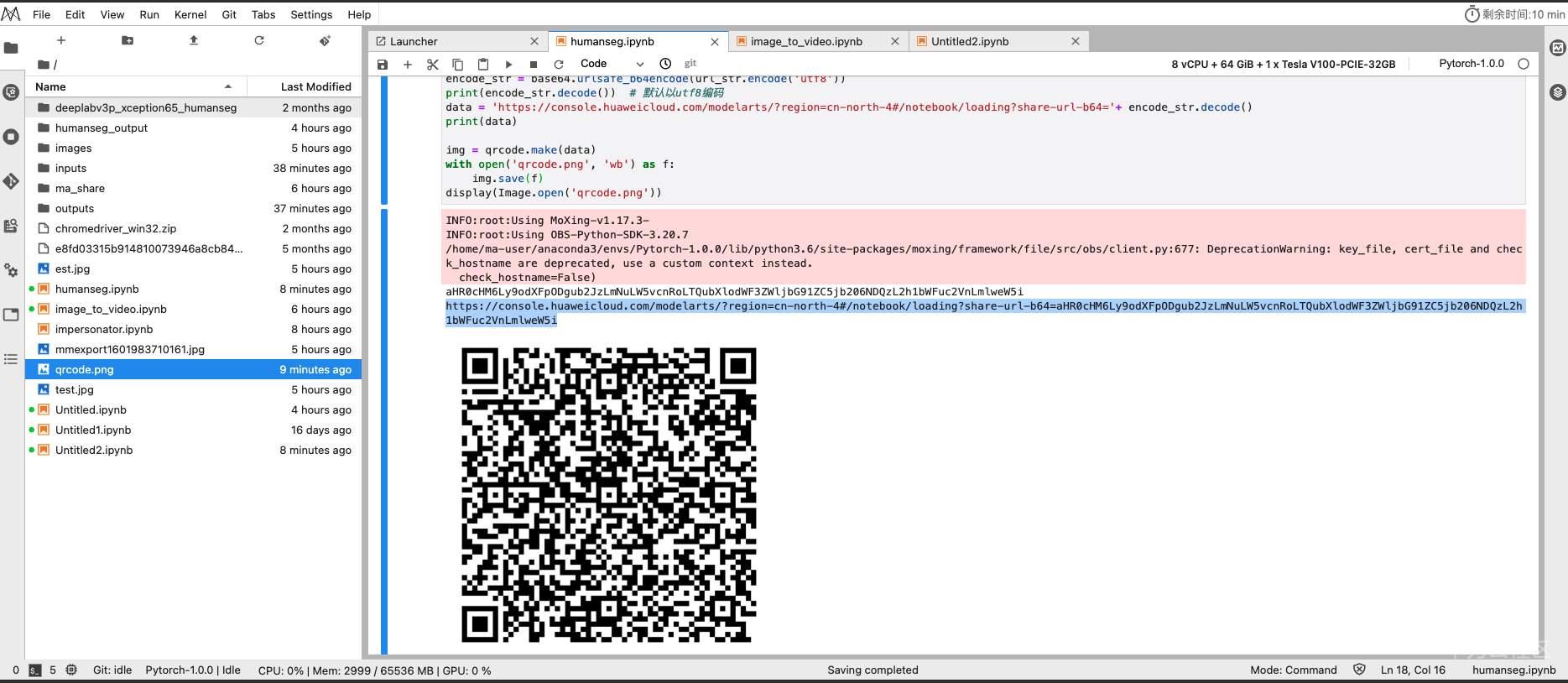
Task: Click the highlighted huaweicloud URL output
Action: (x=984, y=313)
